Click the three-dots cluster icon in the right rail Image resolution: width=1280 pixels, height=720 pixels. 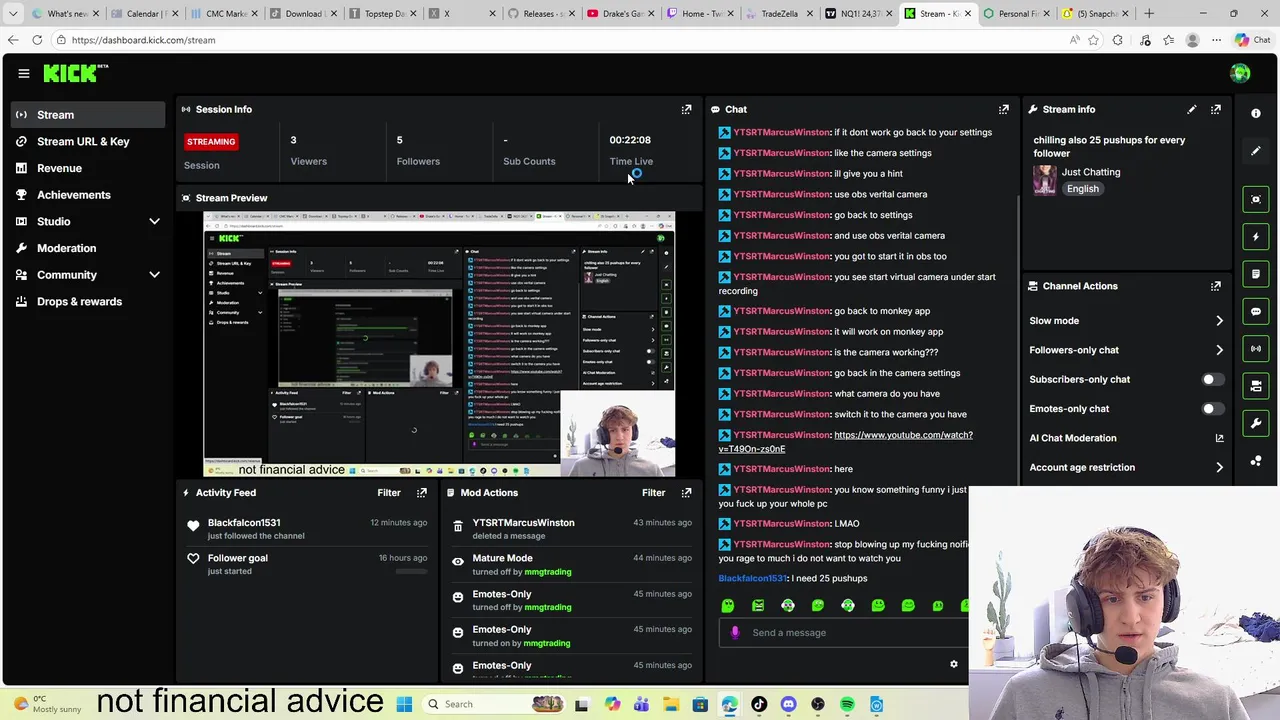(x=1256, y=461)
